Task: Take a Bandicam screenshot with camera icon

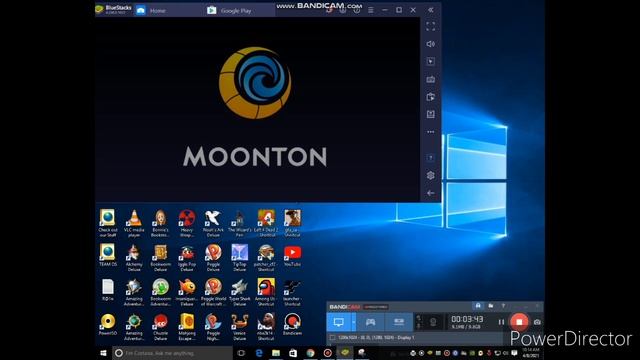Action: click(x=537, y=322)
